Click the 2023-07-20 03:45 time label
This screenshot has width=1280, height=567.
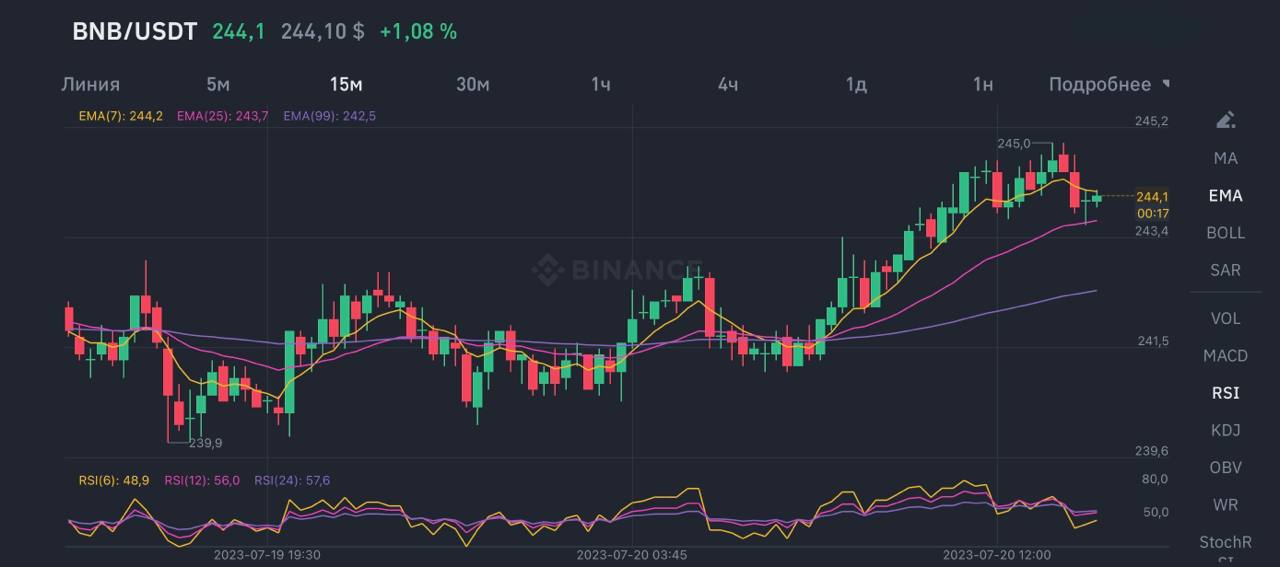pos(632,553)
